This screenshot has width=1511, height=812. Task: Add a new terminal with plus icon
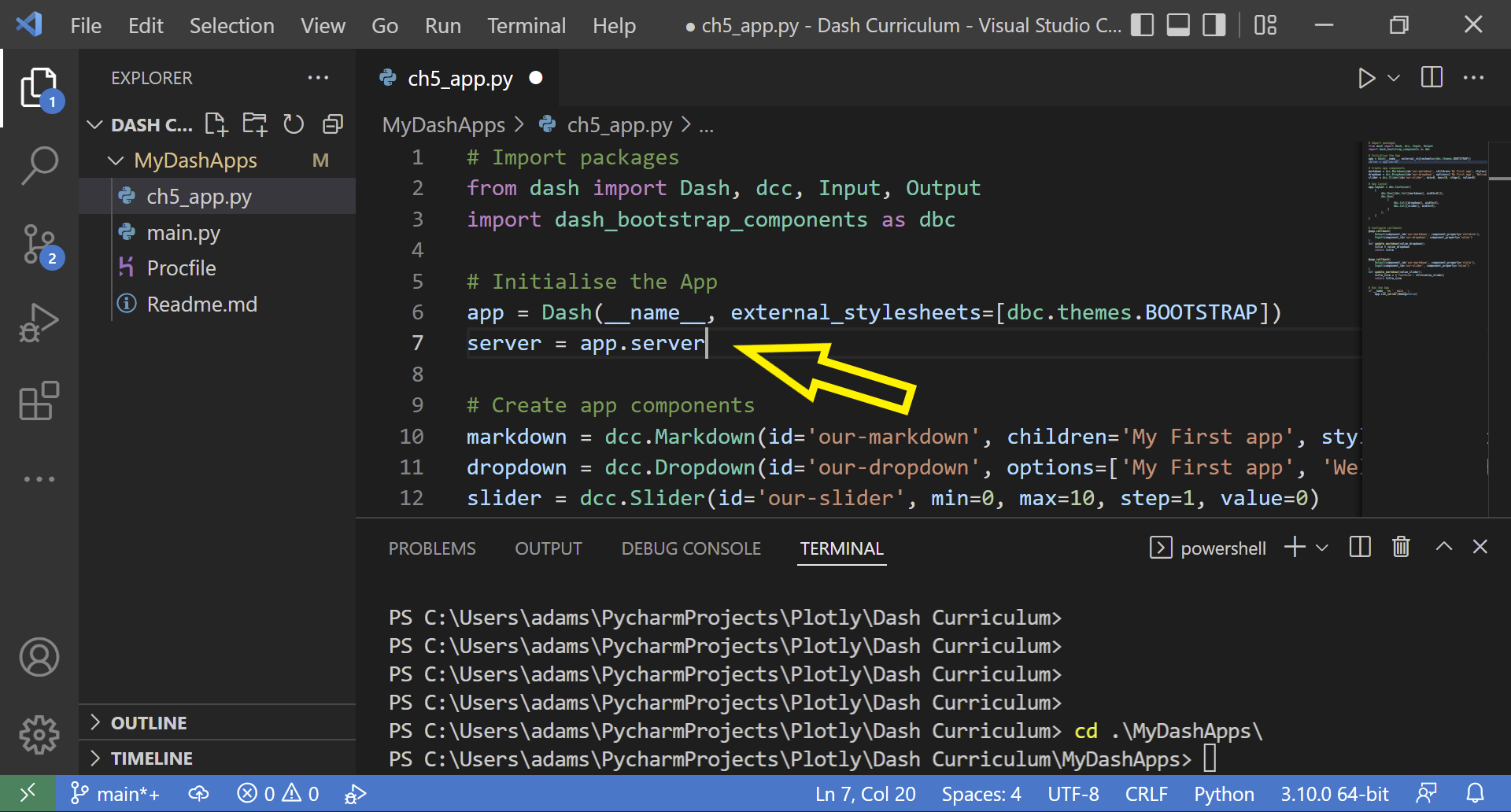1295,547
